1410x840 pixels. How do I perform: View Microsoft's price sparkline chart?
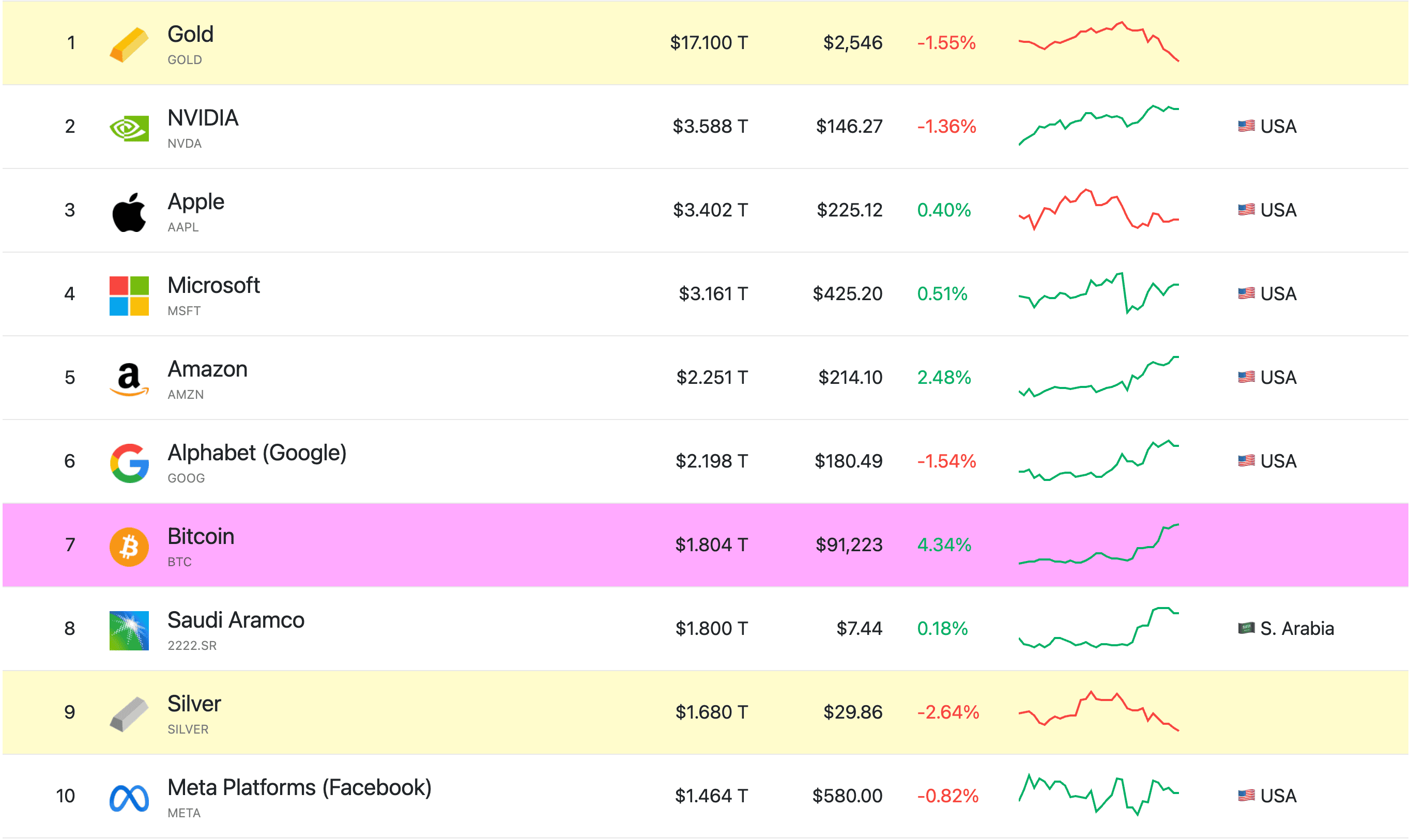coord(1098,293)
